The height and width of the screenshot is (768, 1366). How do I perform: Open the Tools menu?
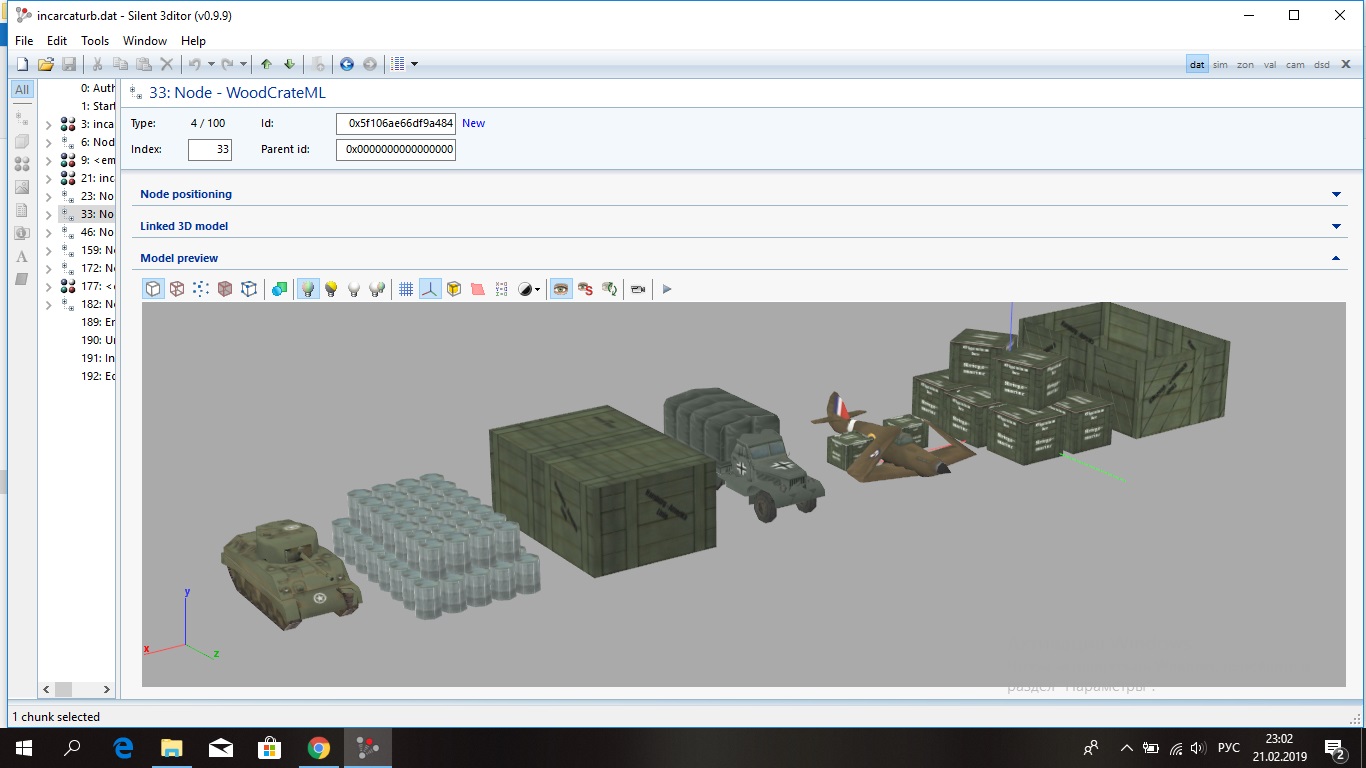[x=95, y=41]
